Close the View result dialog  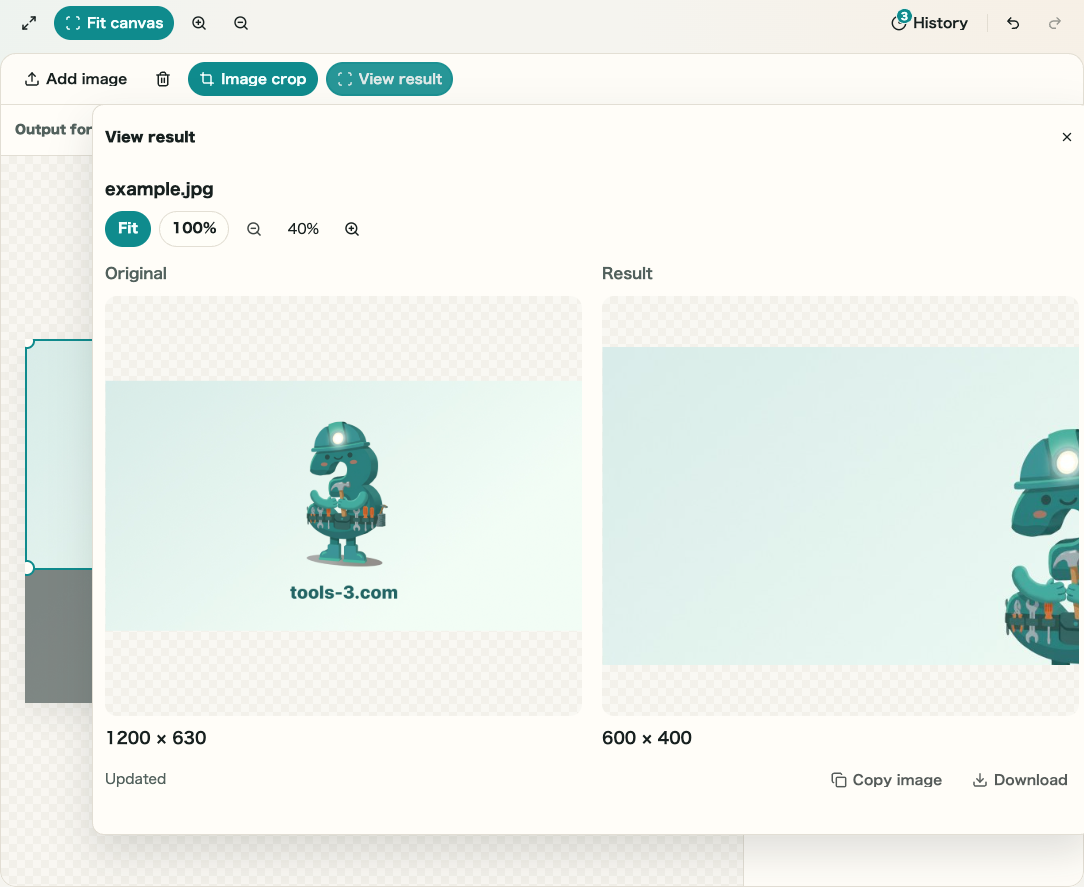(x=1067, y=137)
